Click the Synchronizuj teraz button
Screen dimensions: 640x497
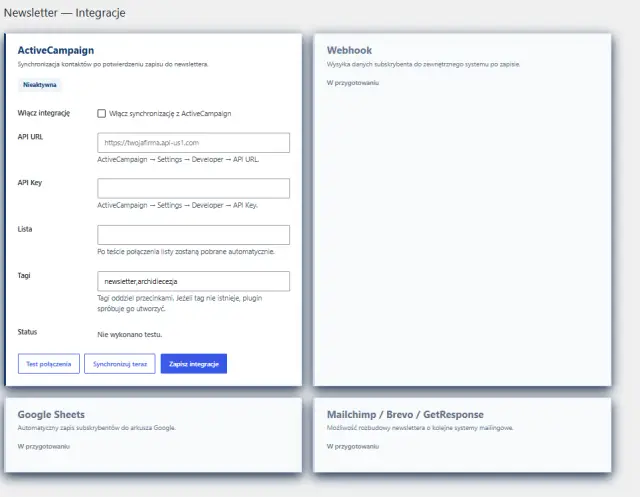(120, 364)
